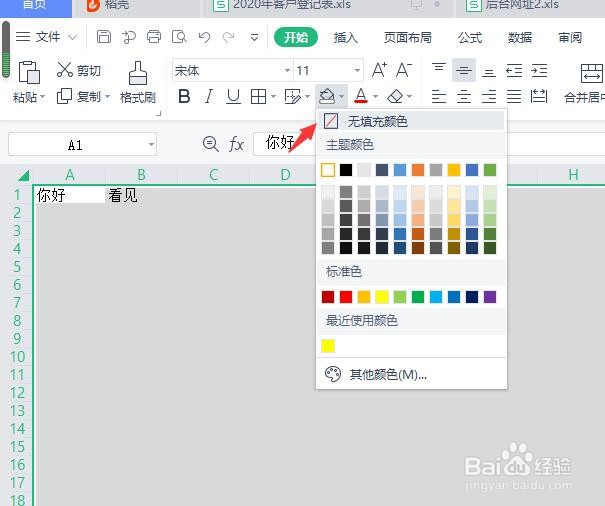
Task: Click the Cut (剪切) scissors
Action: [x=64, y=69]
